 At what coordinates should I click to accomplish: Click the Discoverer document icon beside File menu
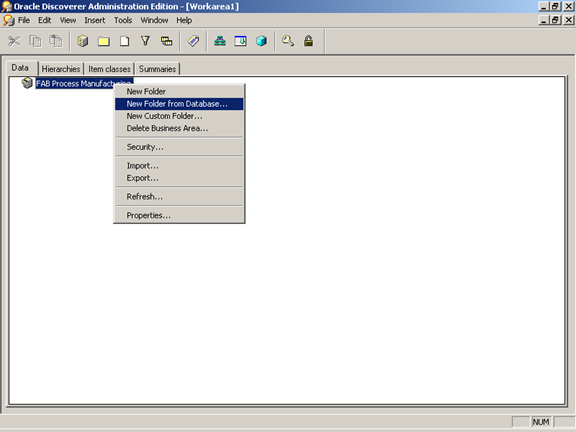8,20
